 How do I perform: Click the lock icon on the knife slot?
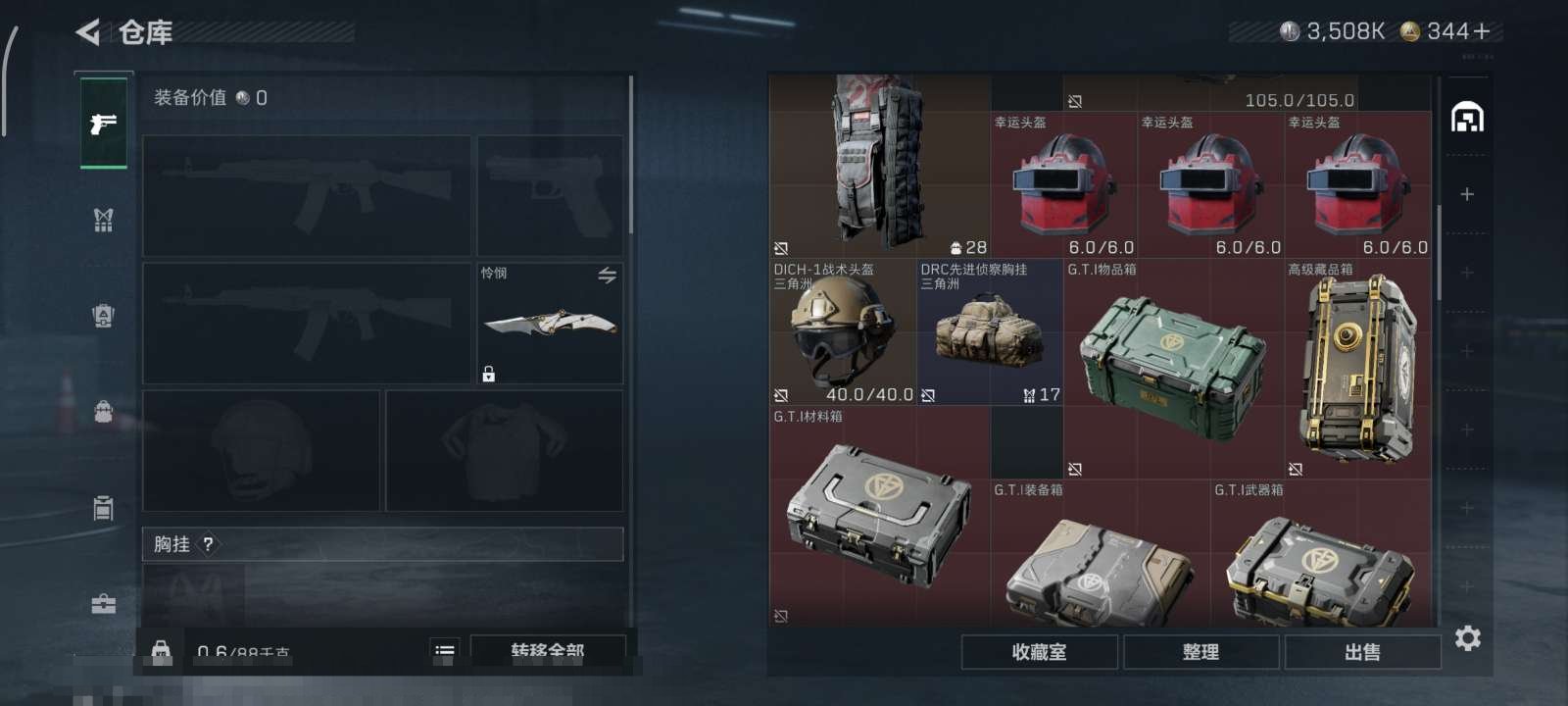pos(488,374)
